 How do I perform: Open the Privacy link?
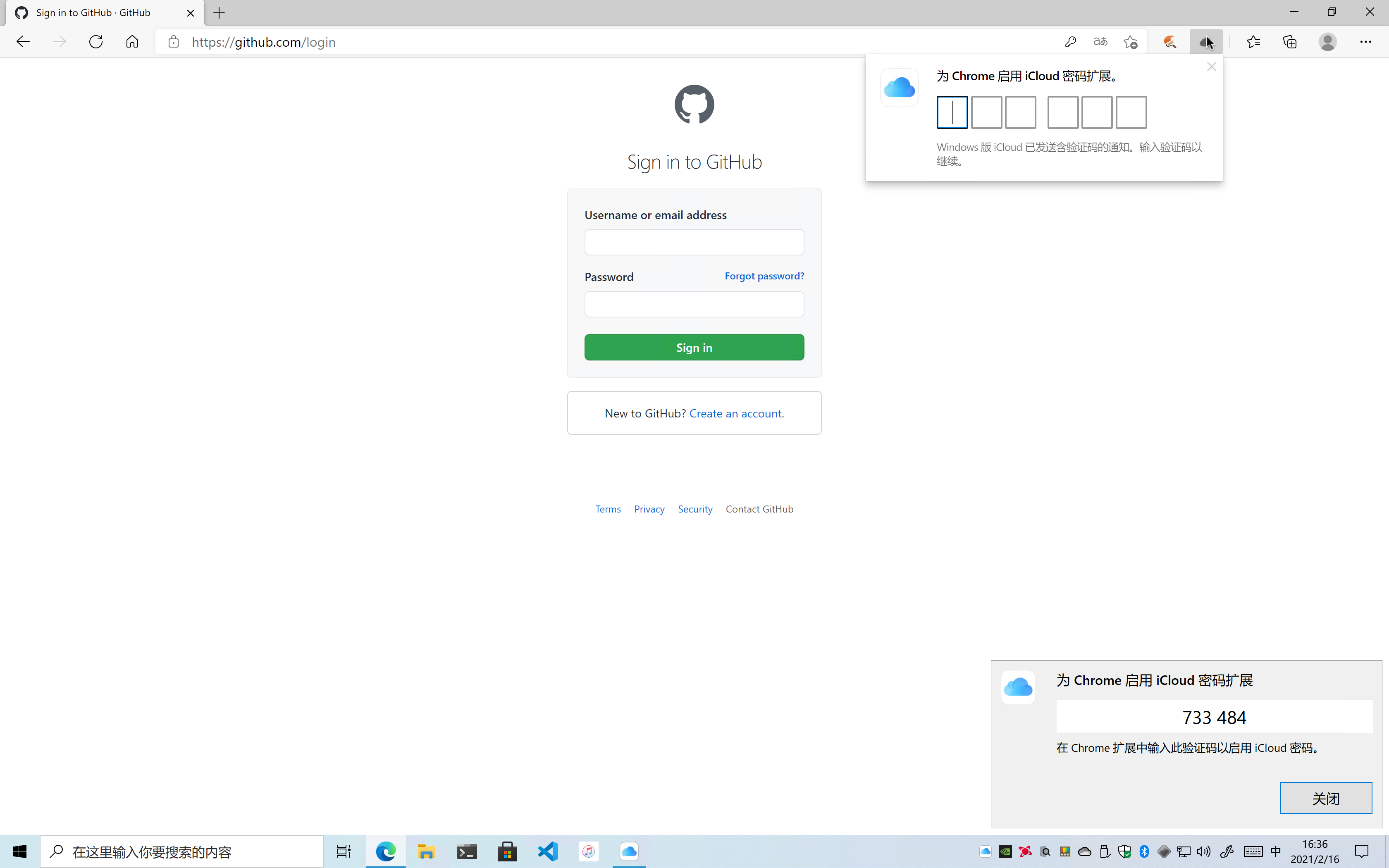(x=649, y=509)
